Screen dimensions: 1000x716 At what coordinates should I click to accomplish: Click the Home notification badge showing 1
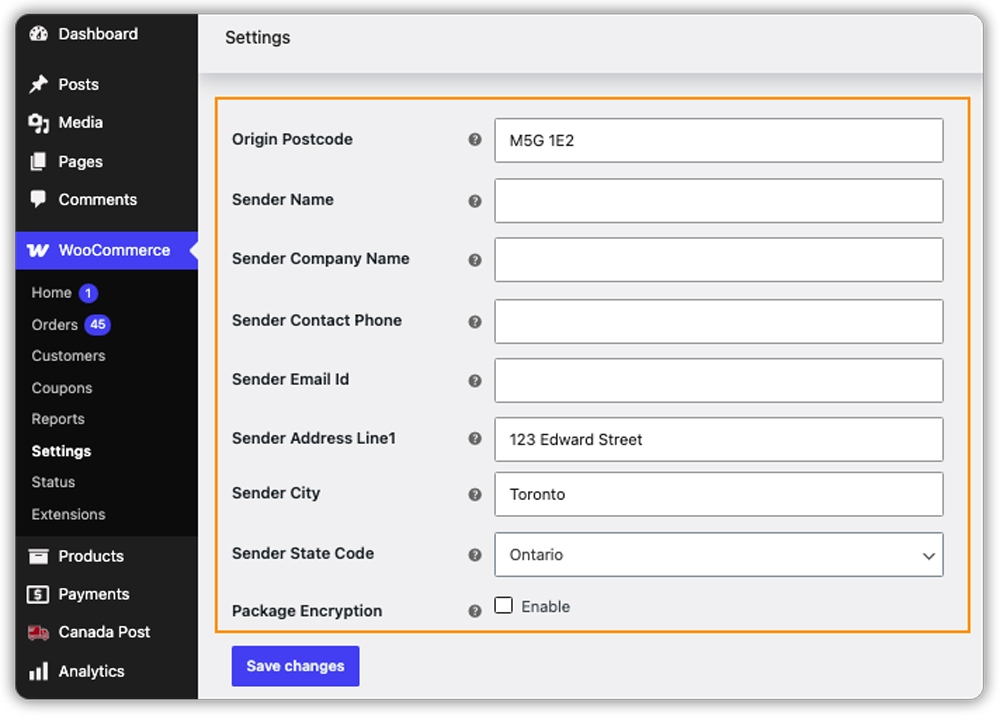(88, 293)
